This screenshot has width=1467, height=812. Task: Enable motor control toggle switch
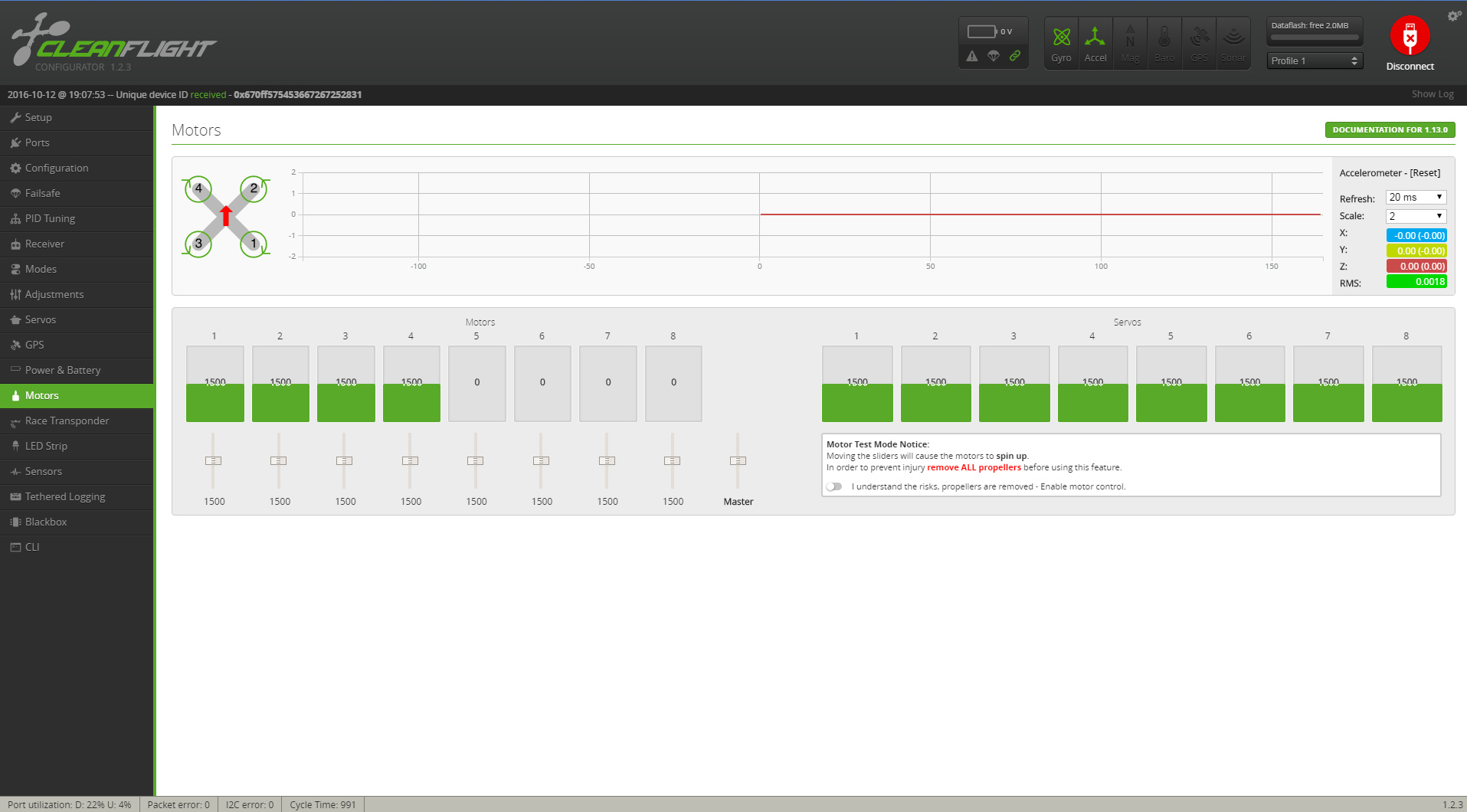pos(834,486)
